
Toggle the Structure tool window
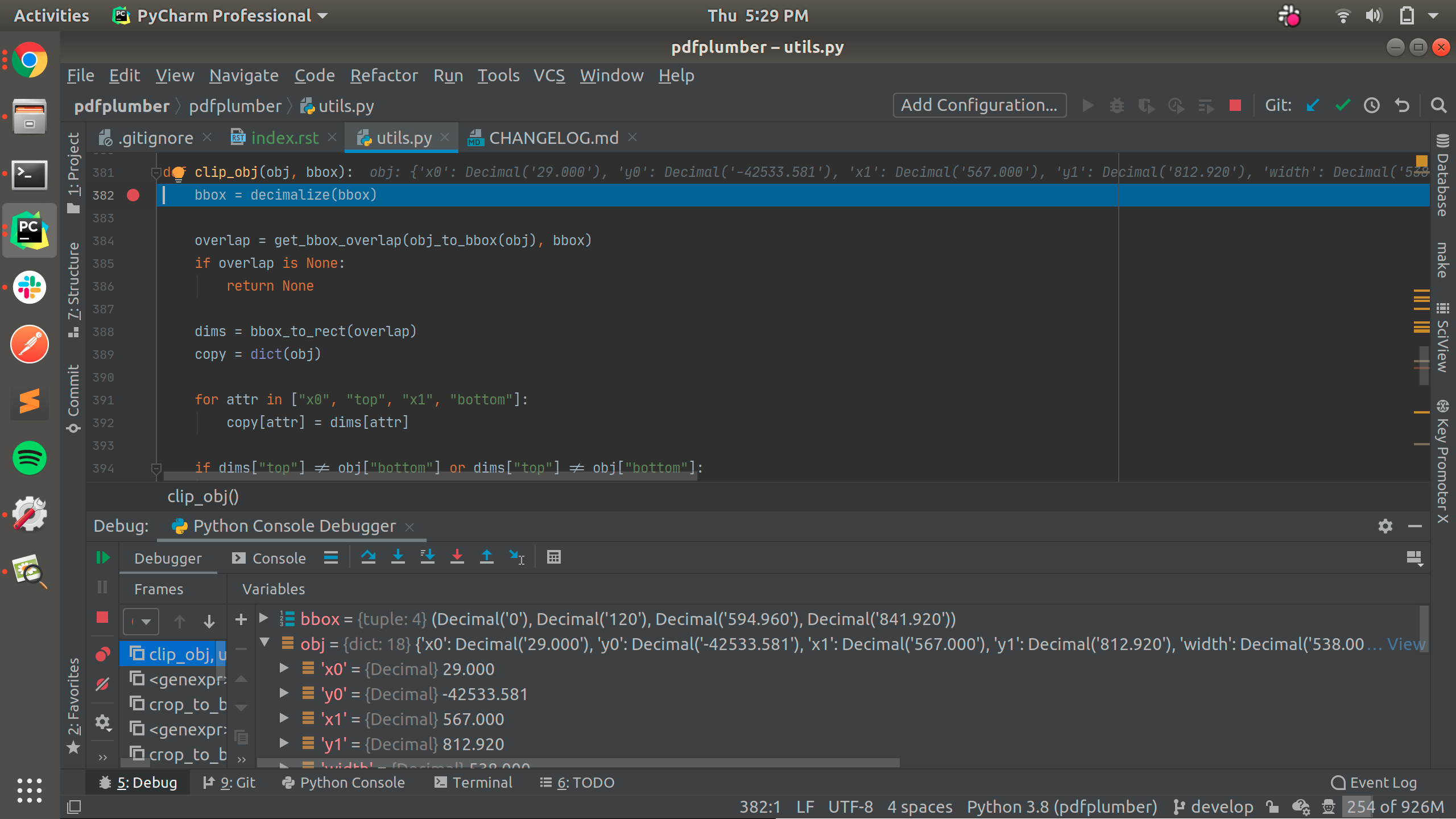tap(73, 290)
